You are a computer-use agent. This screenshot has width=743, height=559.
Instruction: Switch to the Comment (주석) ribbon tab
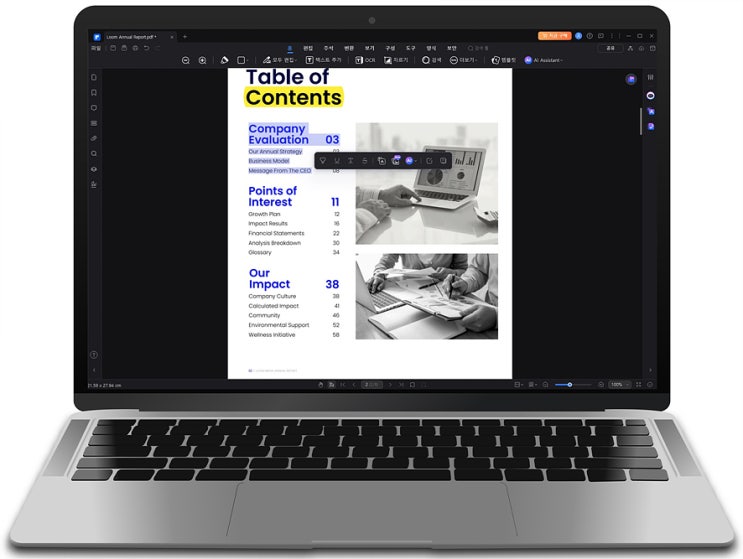pos(328,48)
